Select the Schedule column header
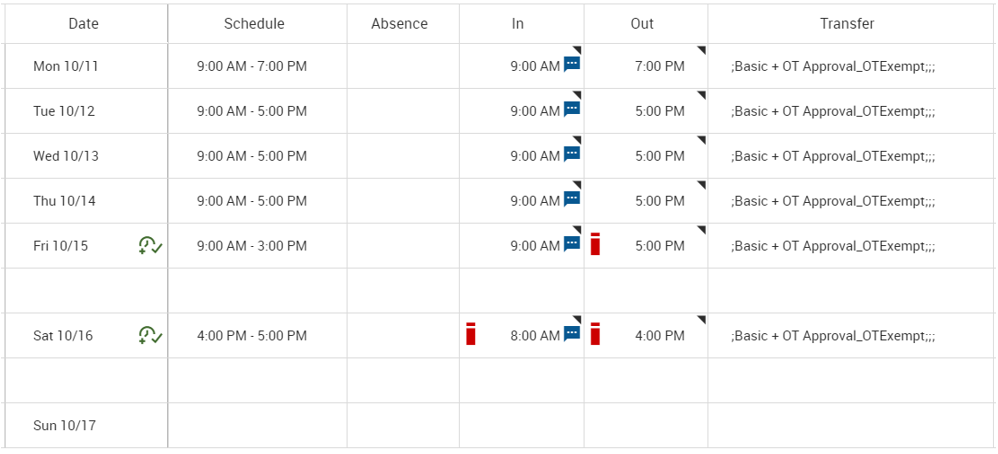The image size is (998, 454). pos(254,24)
